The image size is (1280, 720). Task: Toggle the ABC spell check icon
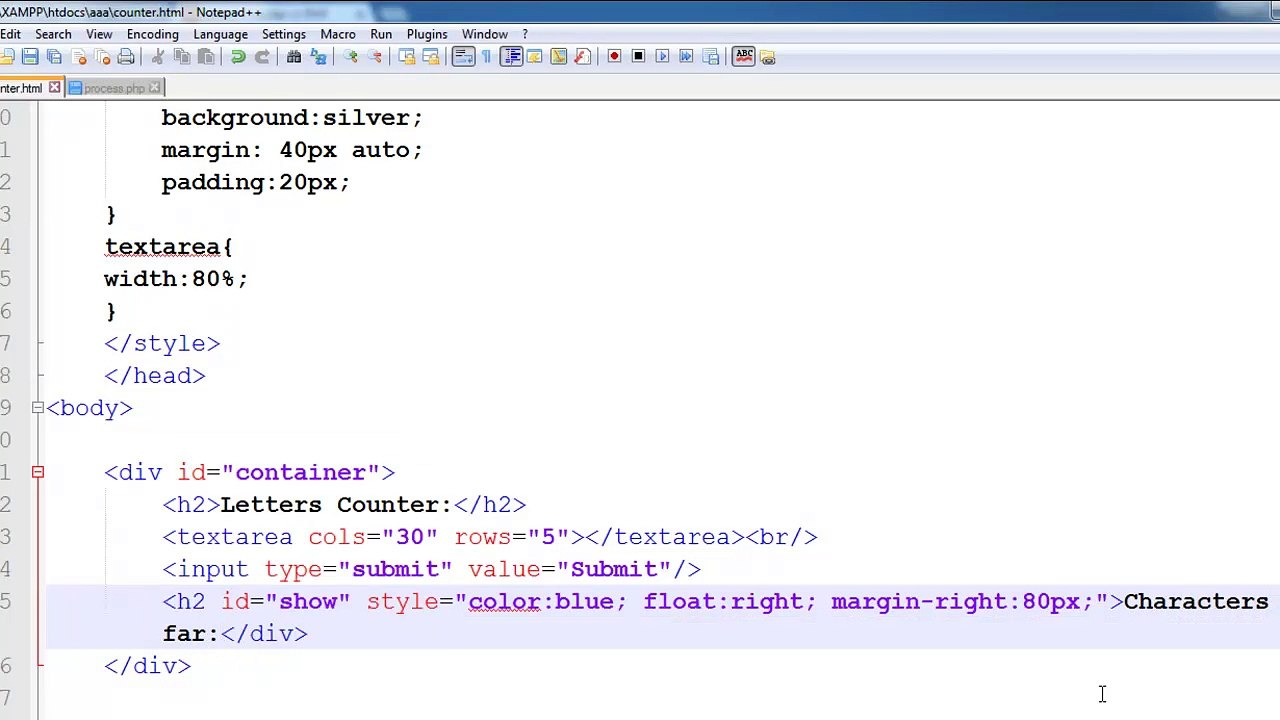coord(744,57)
